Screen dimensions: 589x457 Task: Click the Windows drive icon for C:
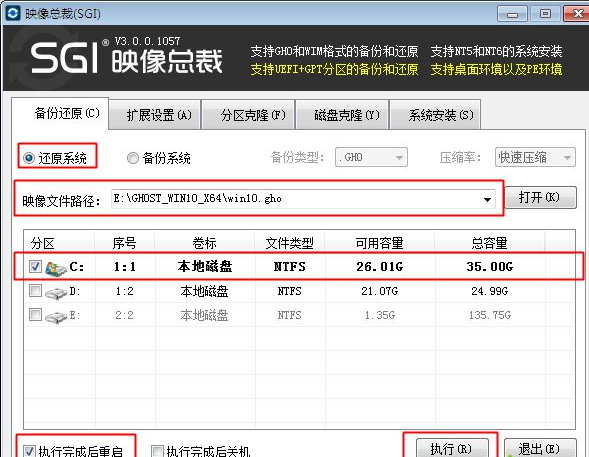coord(56,268)
